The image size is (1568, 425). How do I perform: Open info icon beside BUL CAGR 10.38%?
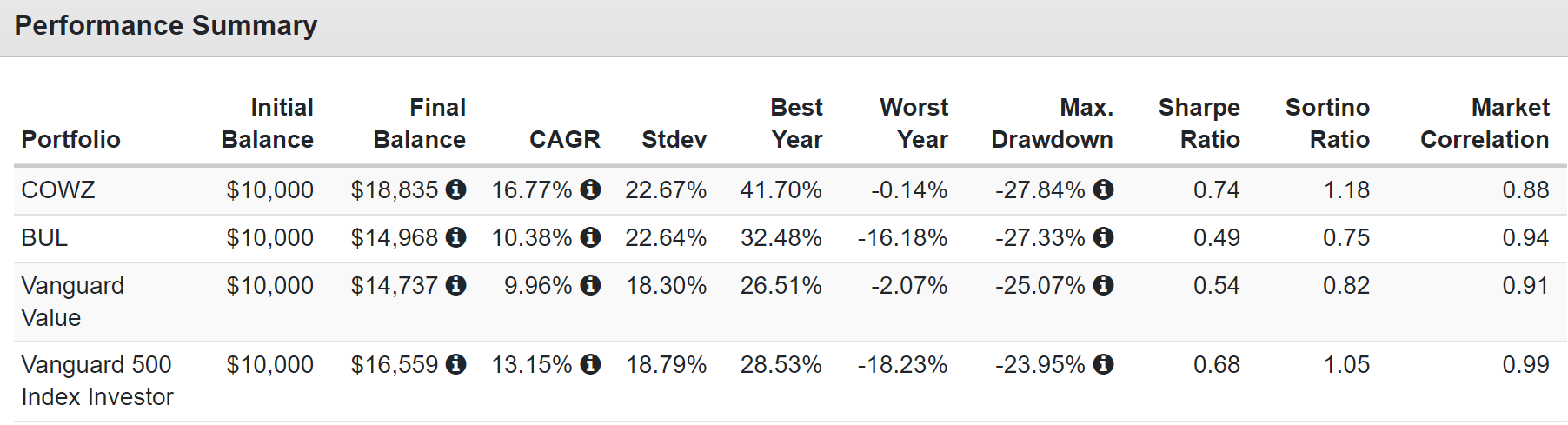(590, 237)
